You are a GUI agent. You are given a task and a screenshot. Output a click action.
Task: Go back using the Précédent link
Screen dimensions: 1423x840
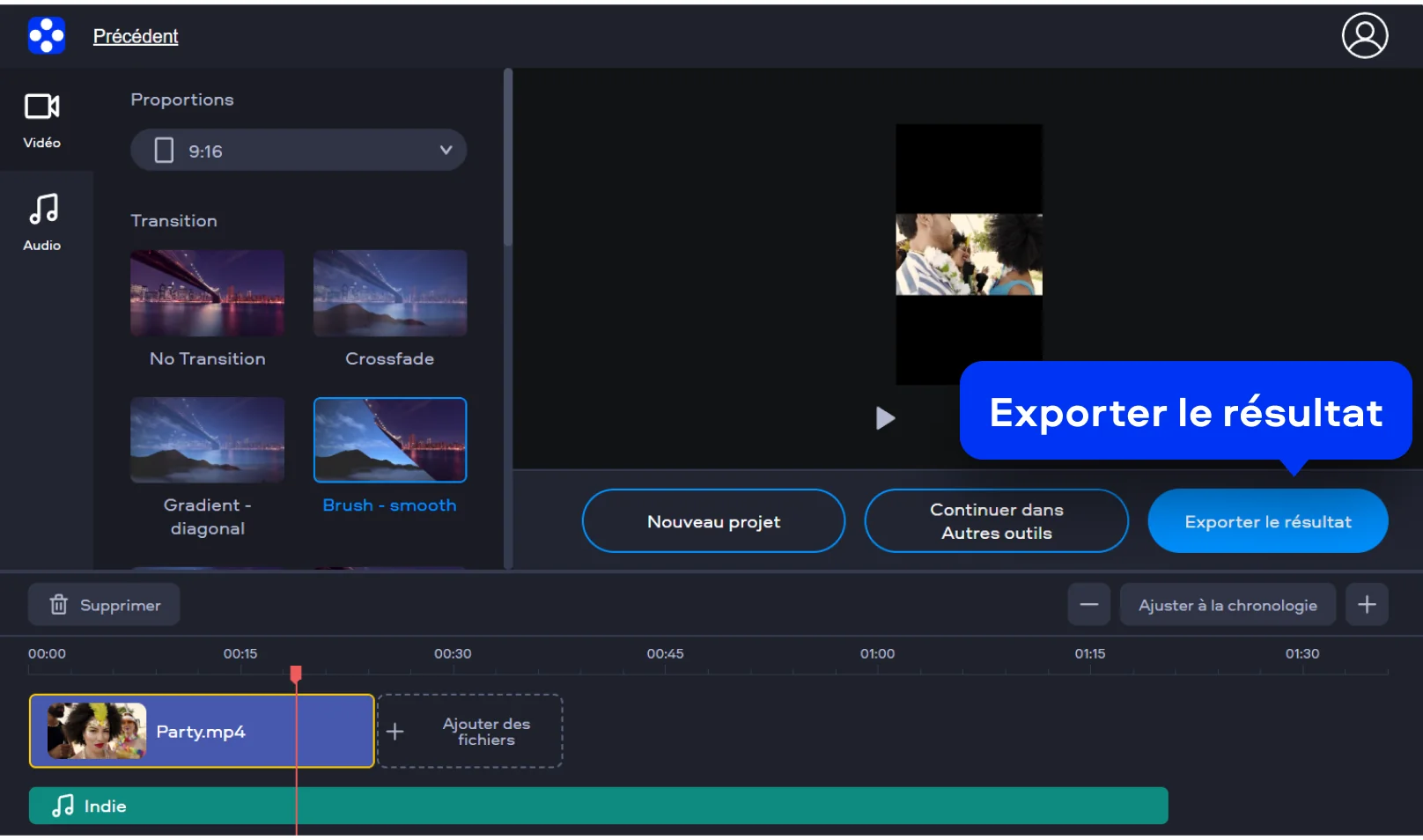[136, 36]
